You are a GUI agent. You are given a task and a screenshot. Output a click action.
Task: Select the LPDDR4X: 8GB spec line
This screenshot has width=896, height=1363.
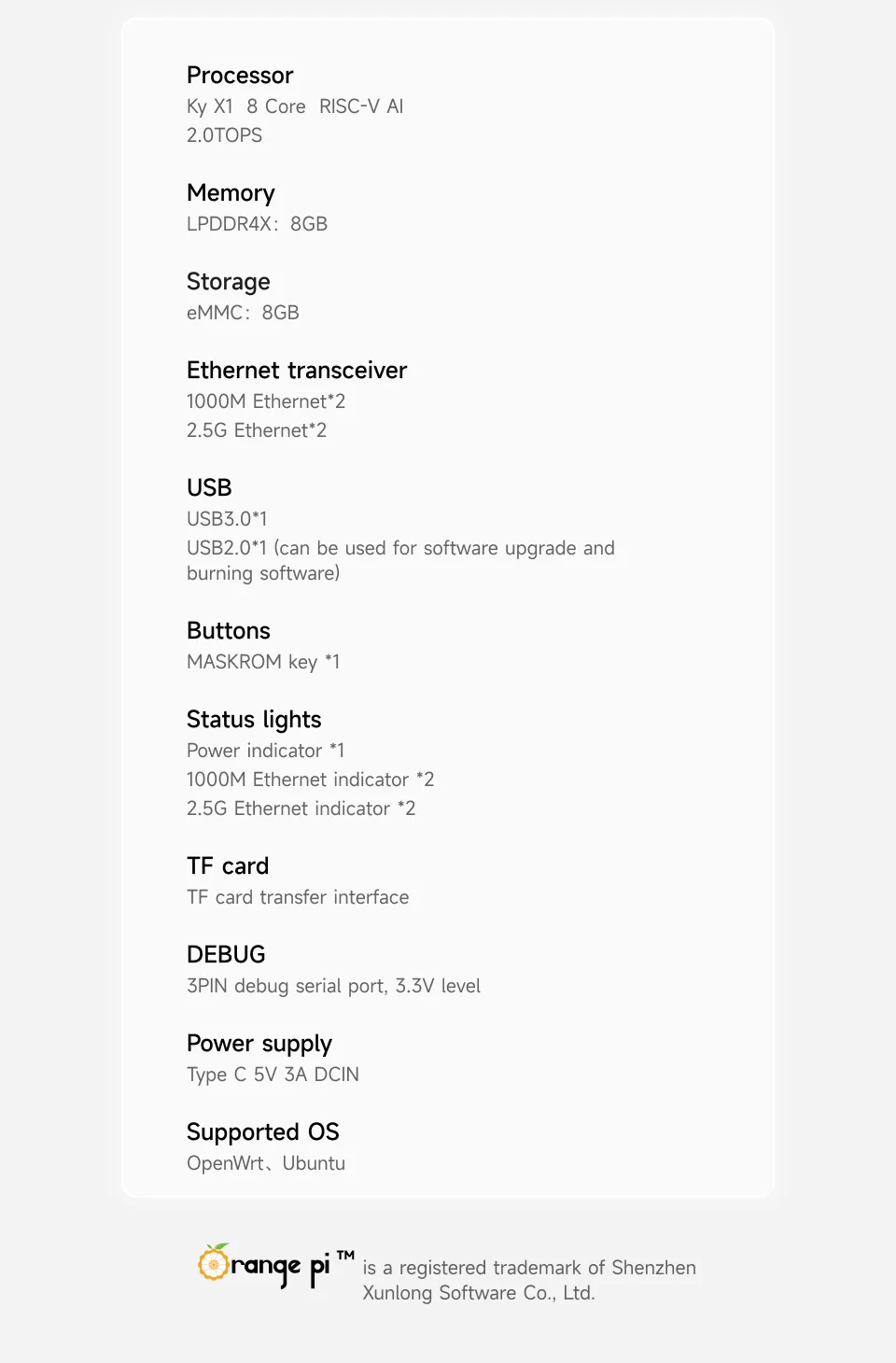tap(257, 224)
